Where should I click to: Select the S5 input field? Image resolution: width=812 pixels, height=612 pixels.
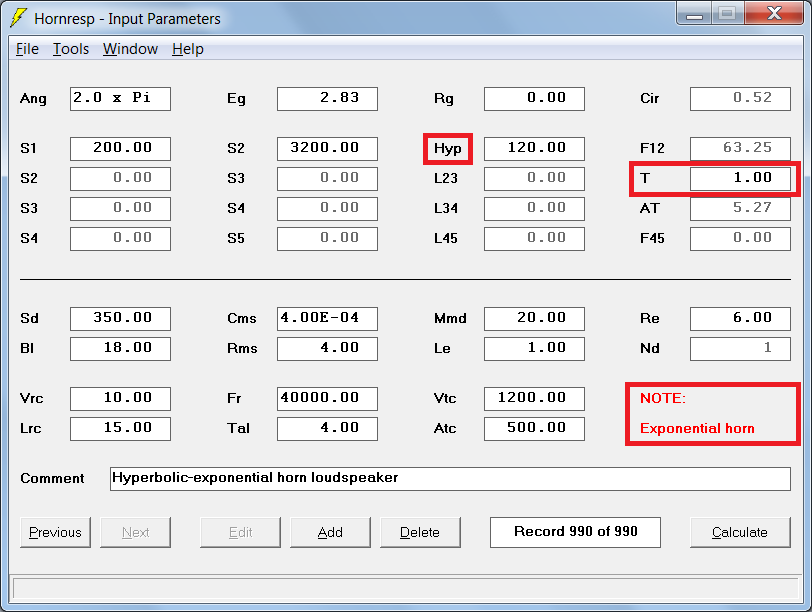pos(327,239)
